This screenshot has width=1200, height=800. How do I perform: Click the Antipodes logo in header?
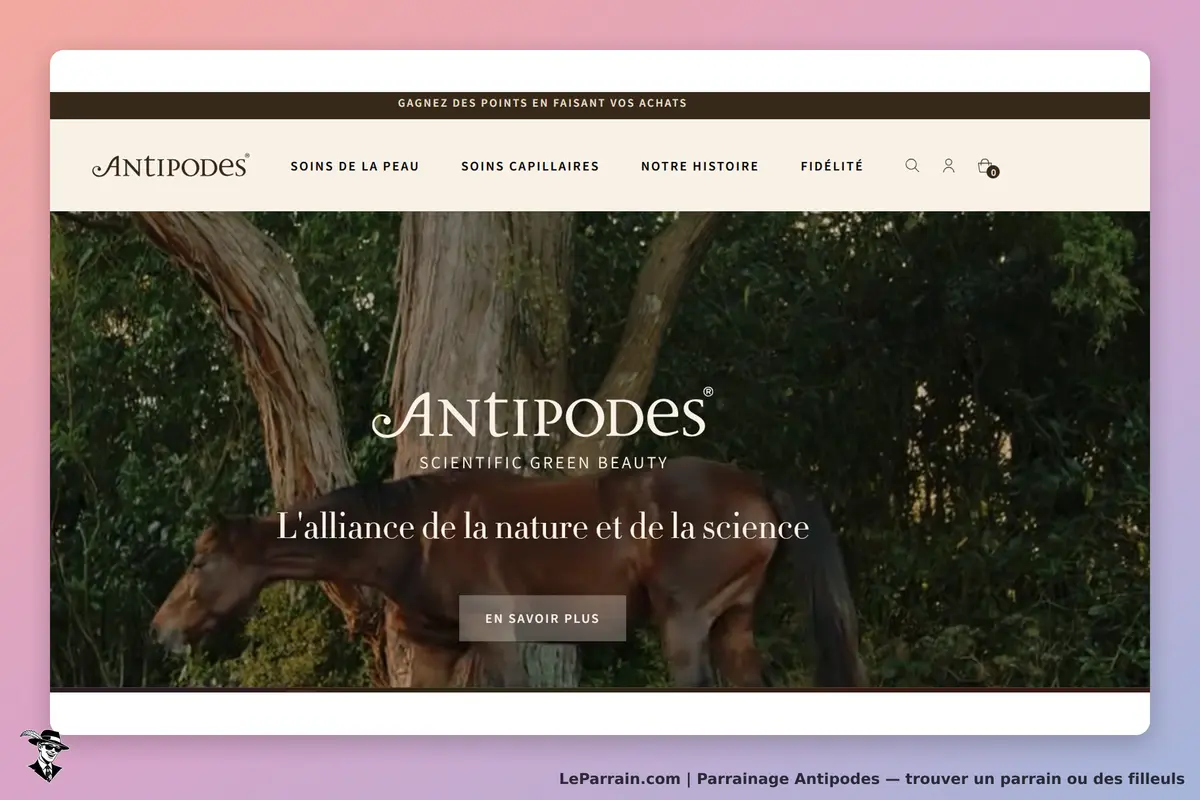[x=171, y=166]
